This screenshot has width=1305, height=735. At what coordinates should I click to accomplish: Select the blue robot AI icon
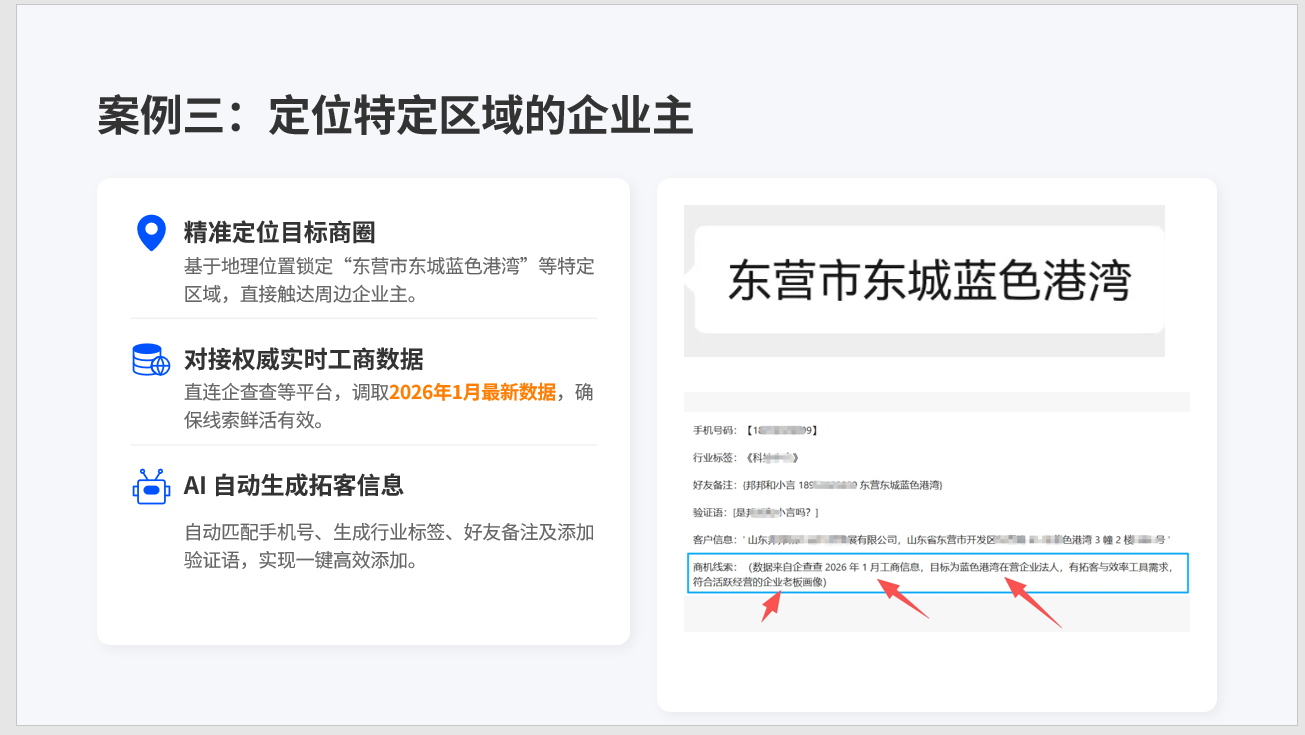(x=151, y=486)
